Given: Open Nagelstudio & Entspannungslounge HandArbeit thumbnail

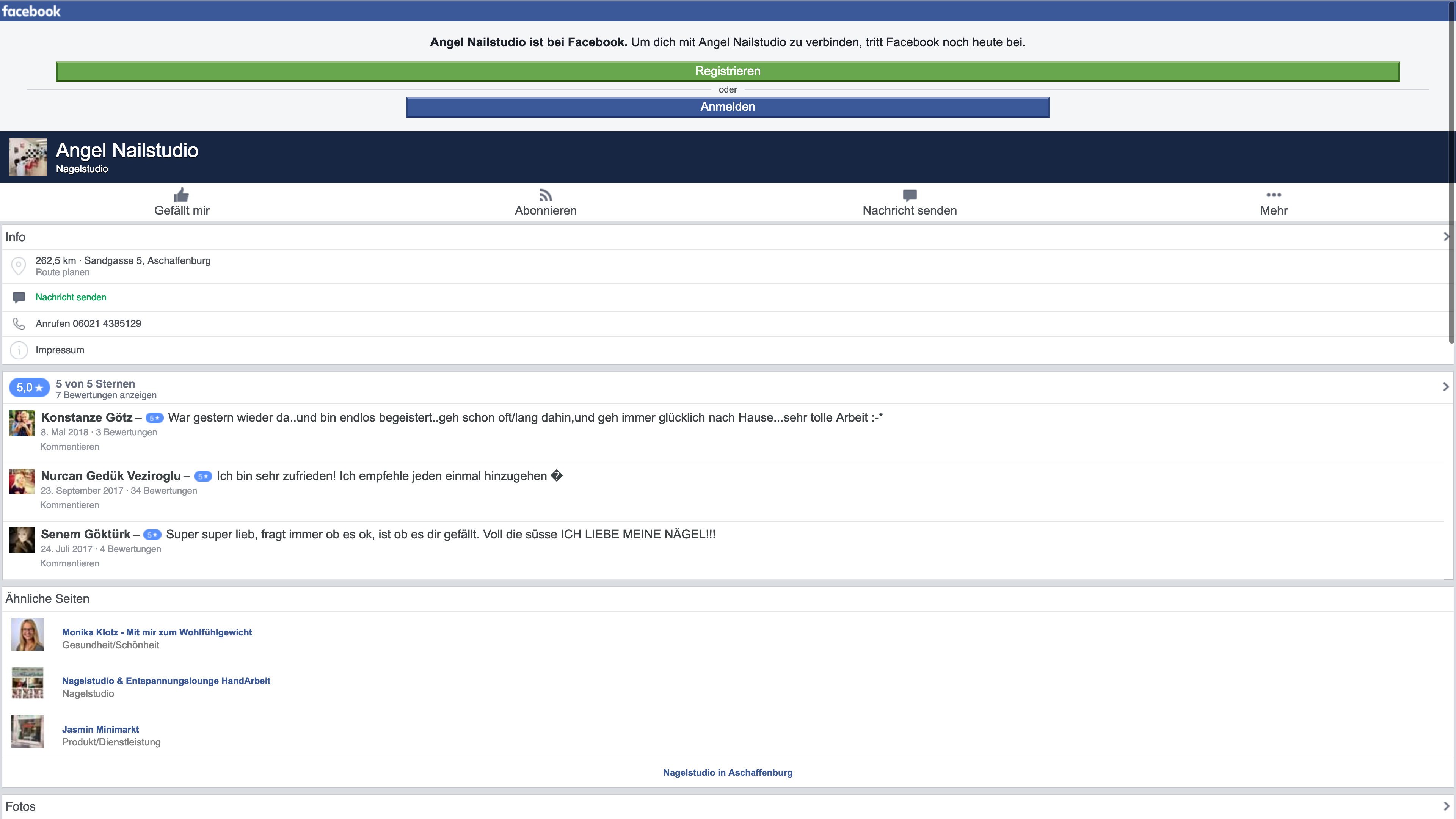Looking at the screenshot, I should pos(28,683).
